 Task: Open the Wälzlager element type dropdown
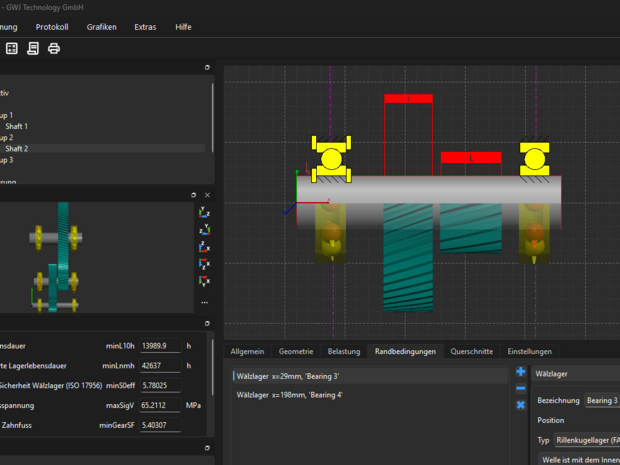coord(576,374)
